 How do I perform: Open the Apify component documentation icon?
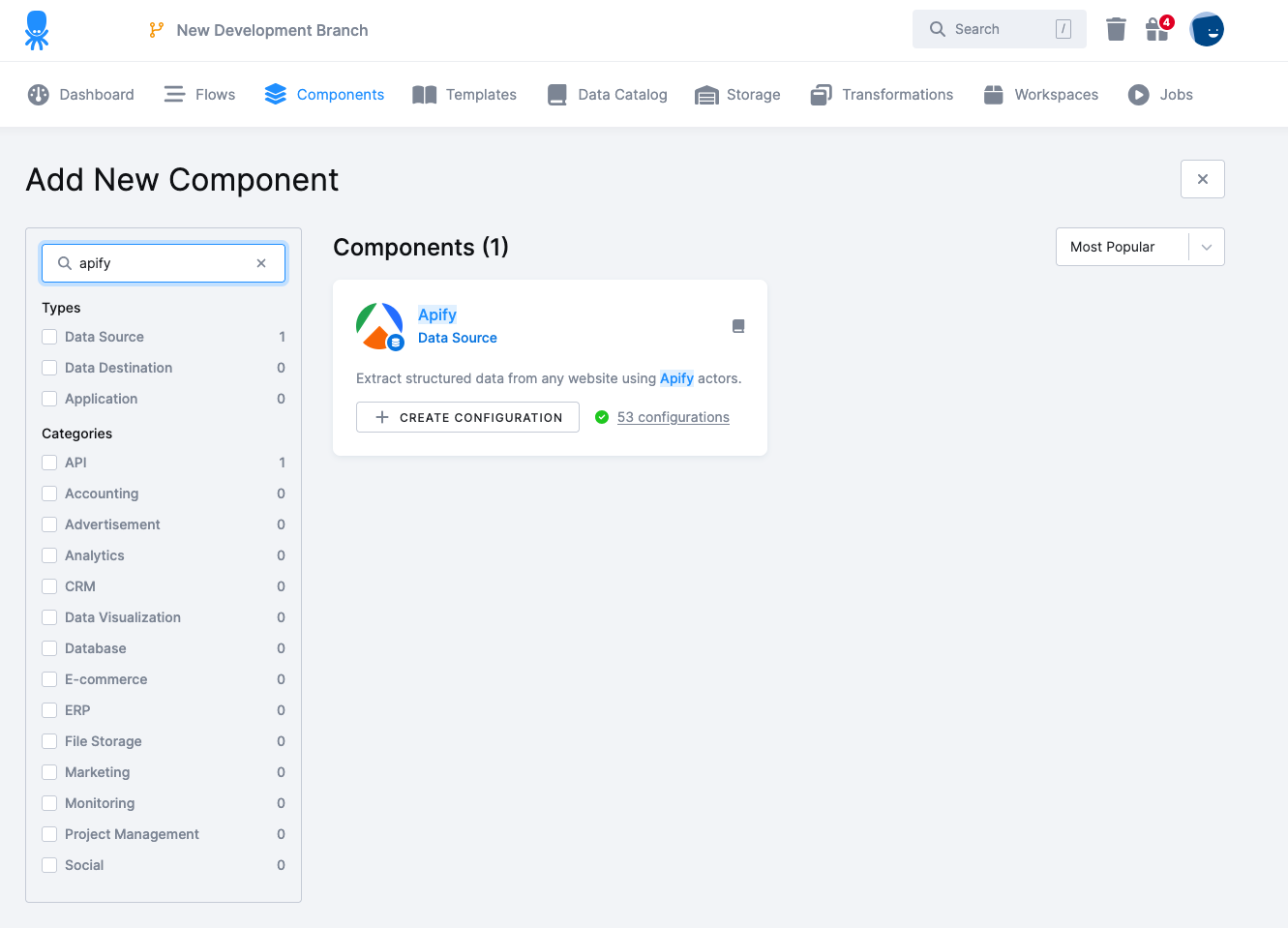click(x=738, y=326)
